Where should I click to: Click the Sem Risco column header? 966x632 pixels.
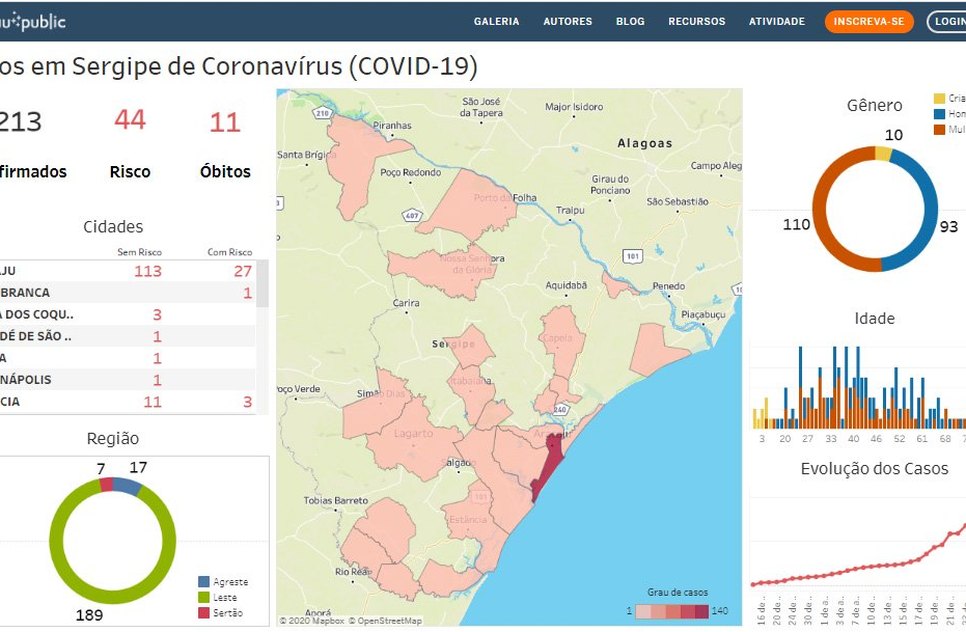click(140, 252)
